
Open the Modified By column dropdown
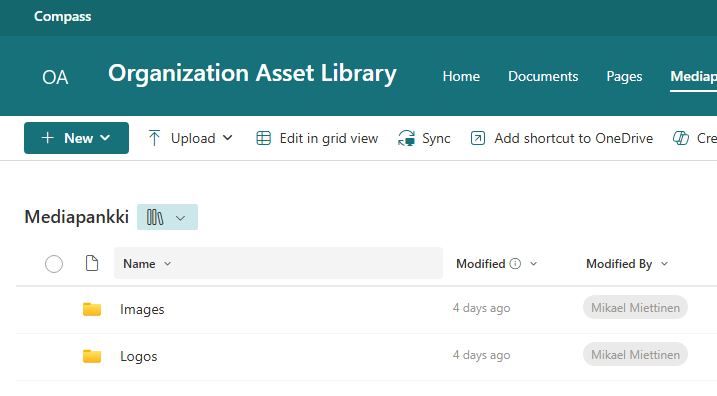pos(664,264)
